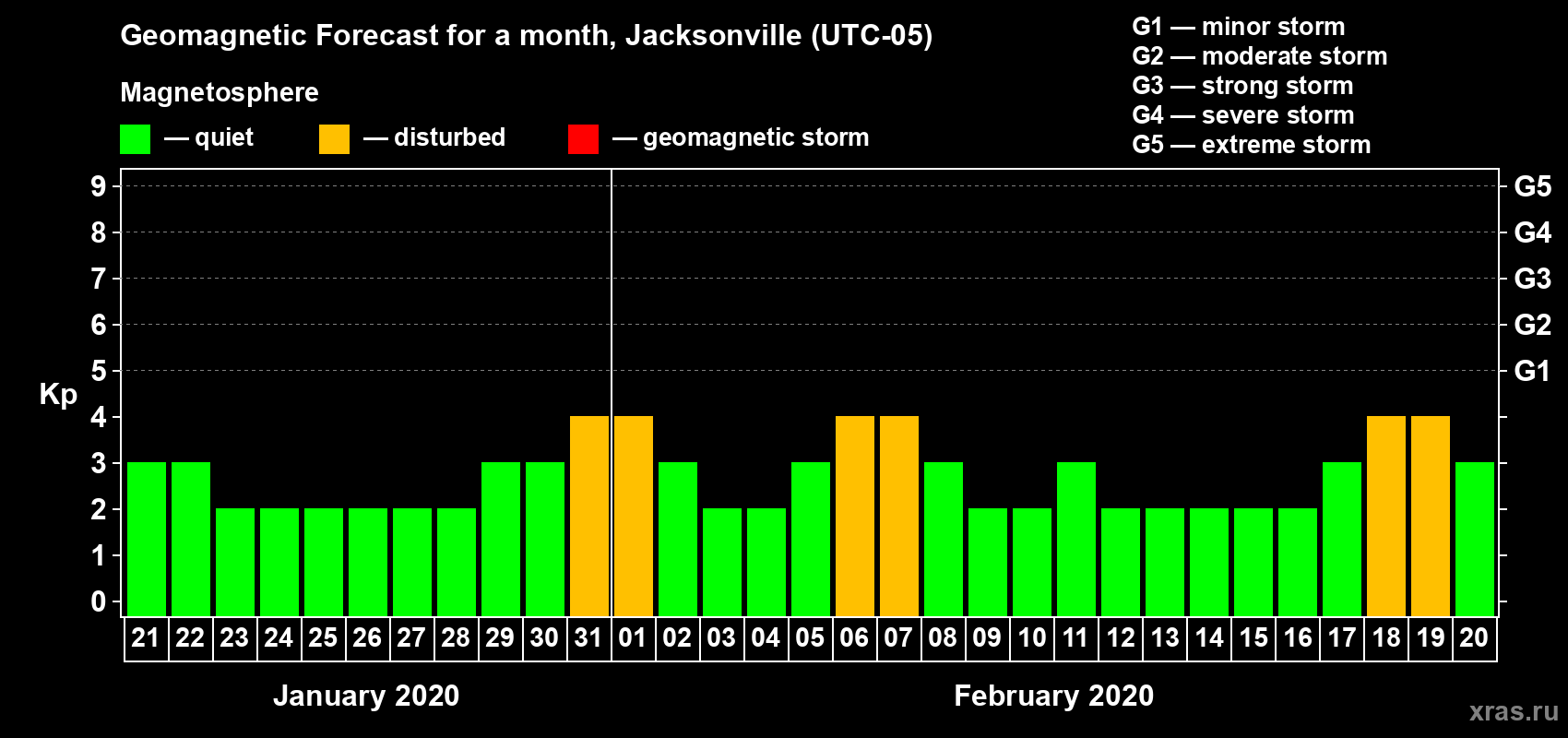
Task: Select the green bar for February 05
Action: (x=811, y=540)
